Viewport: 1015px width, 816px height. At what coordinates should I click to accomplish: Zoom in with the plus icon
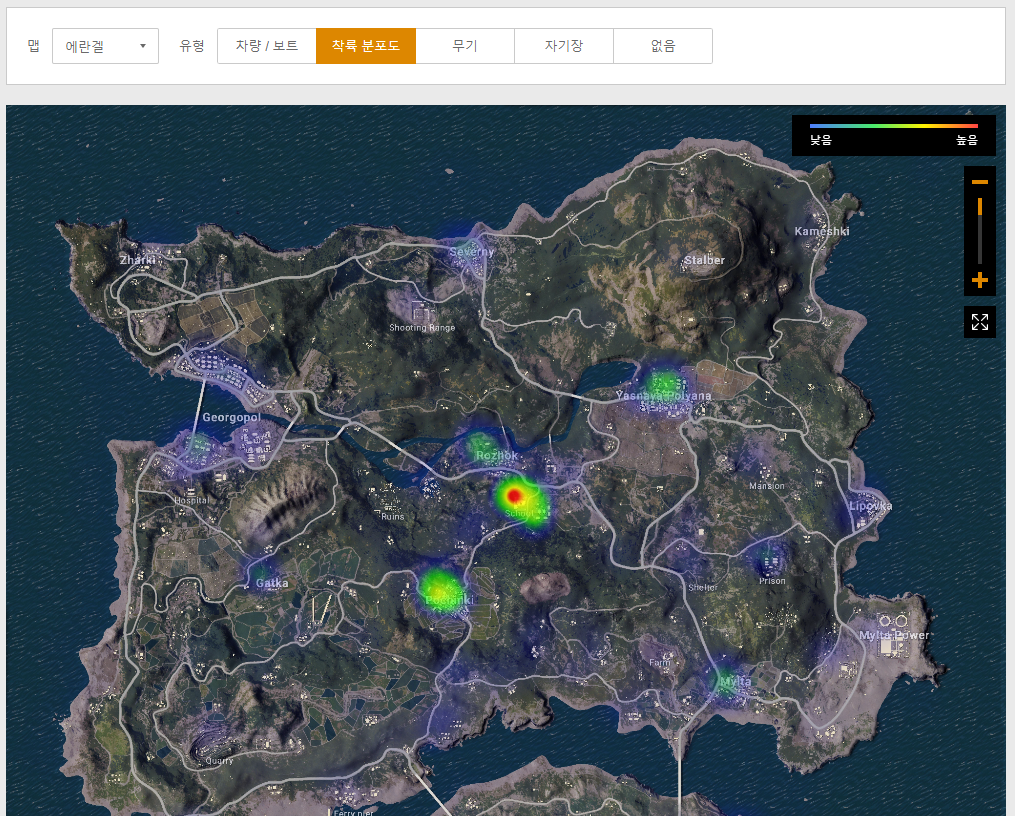click(x=979, y=280)
